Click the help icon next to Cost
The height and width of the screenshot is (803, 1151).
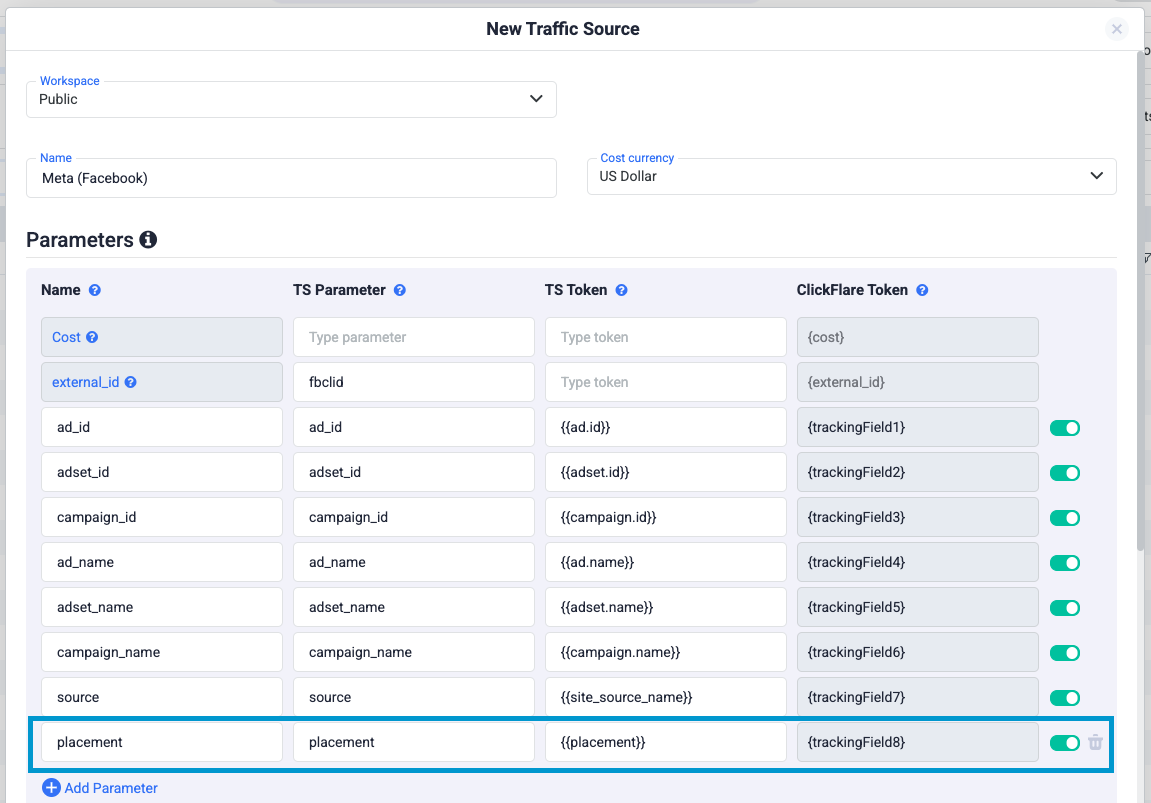pos(92,337)
